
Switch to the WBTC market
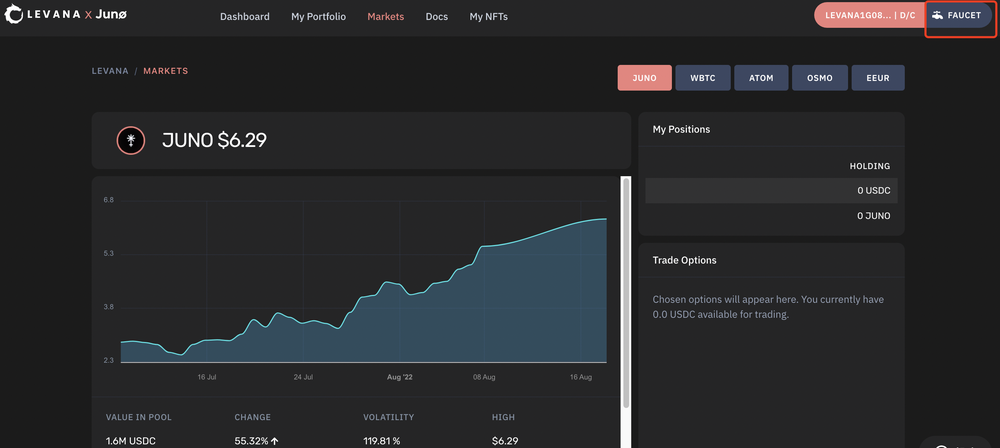(703, 78)
